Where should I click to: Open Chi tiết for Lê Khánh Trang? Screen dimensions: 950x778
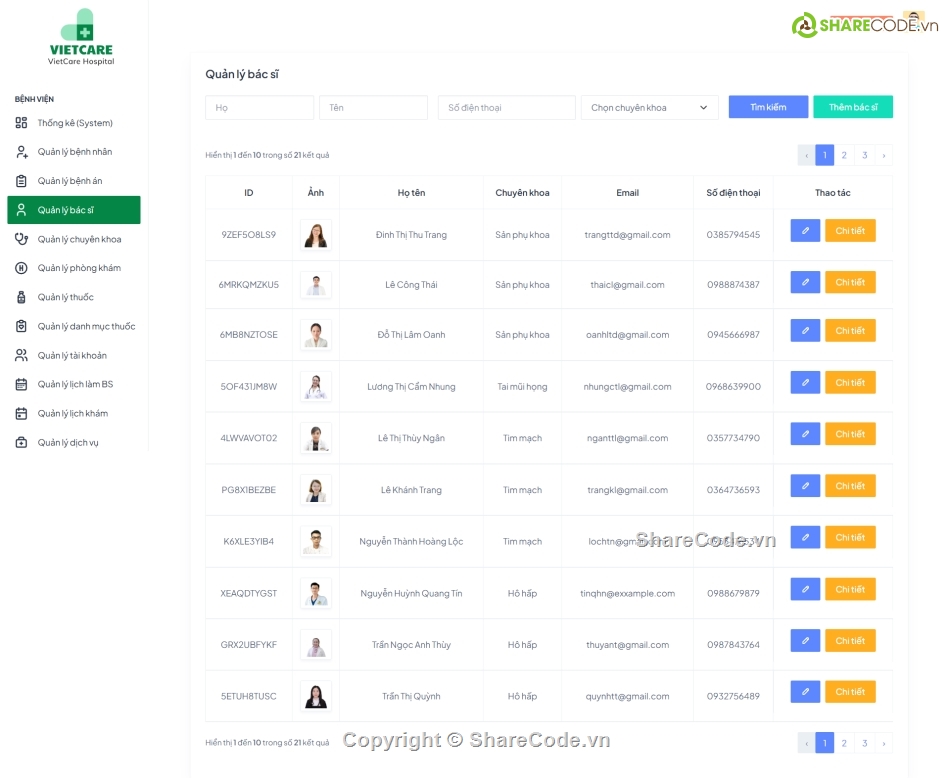point(850,485)
